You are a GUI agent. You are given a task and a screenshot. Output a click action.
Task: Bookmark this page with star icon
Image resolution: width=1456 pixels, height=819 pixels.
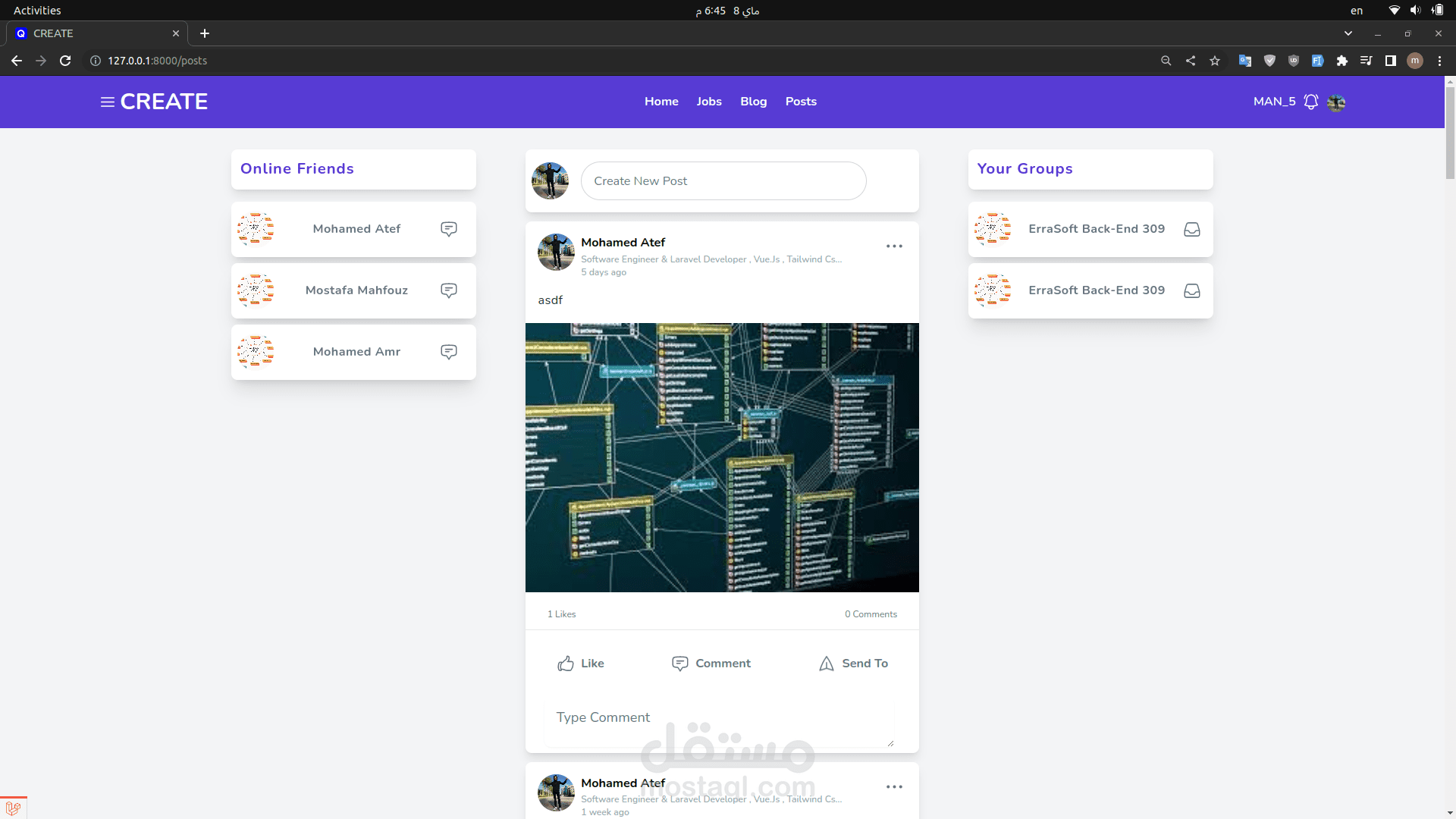(1215, 61)
